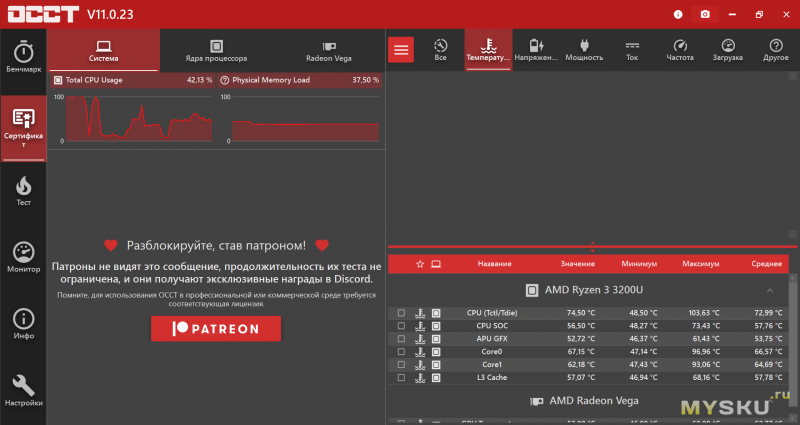
Task: Click thermometer icon in Core0 row
Action: [x=420, y=352]
